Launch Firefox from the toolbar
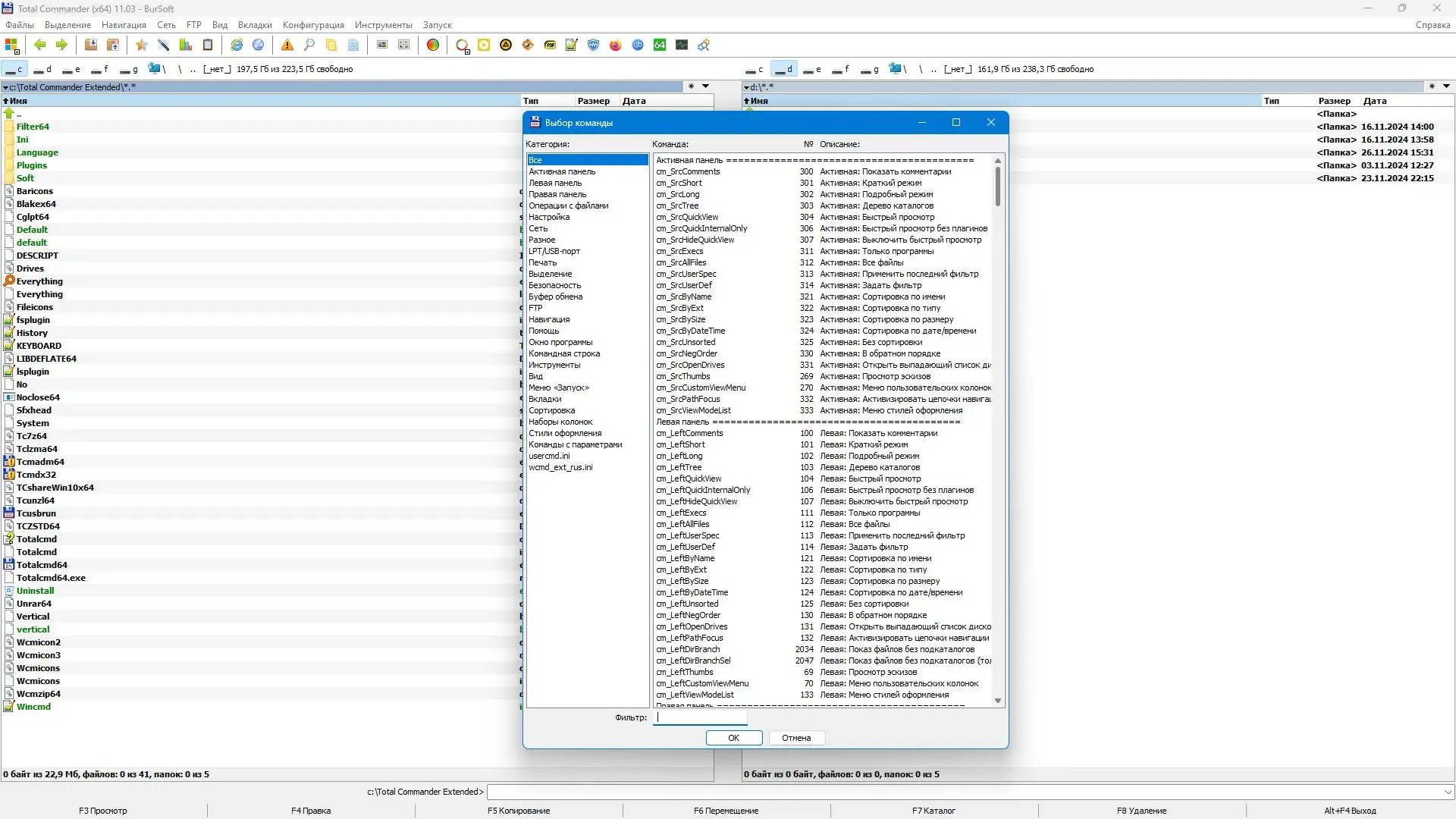The image size is (1456, 819). [x=616, y=45]
